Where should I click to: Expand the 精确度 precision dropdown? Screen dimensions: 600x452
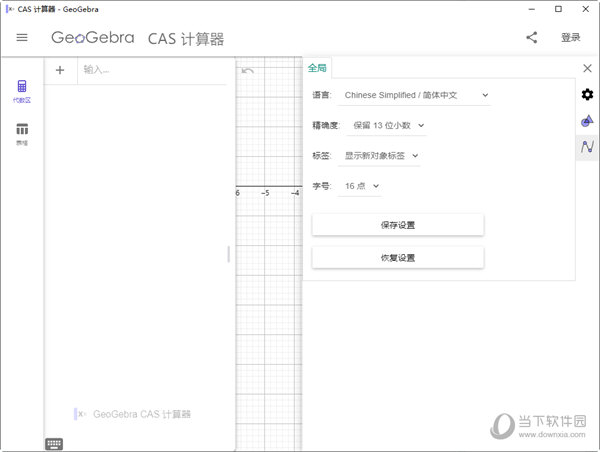[387, 126]
